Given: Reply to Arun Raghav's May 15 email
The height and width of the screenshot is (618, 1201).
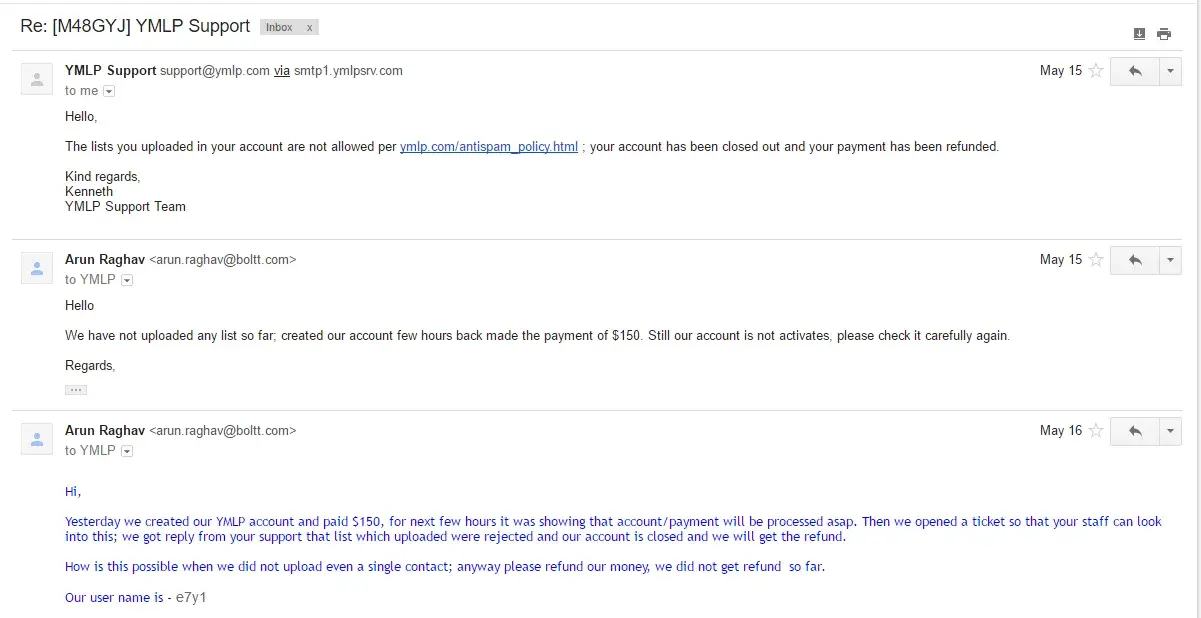Looking at the screenshot, I should point(1135,260).
